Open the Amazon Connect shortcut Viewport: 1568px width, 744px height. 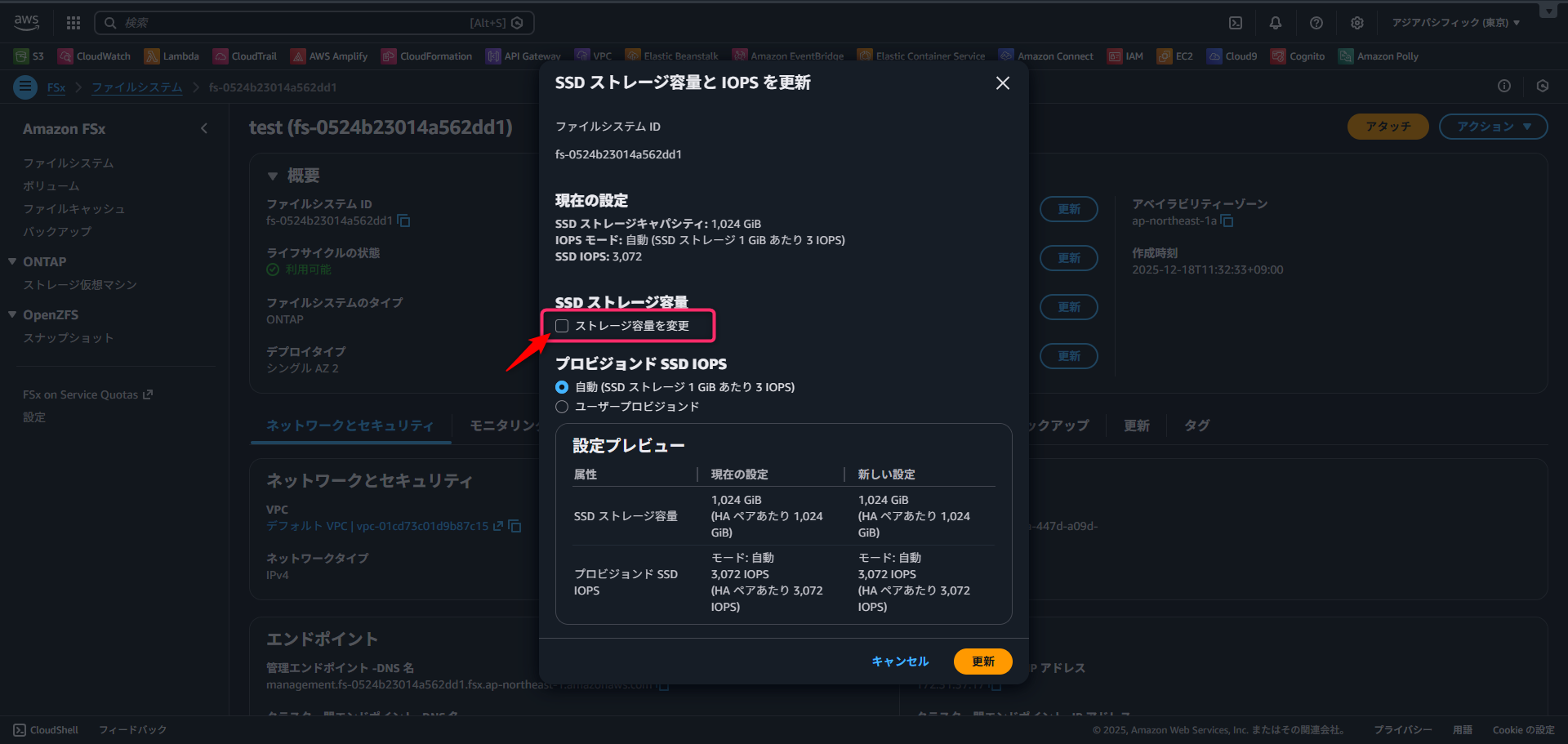(1046, 56)
